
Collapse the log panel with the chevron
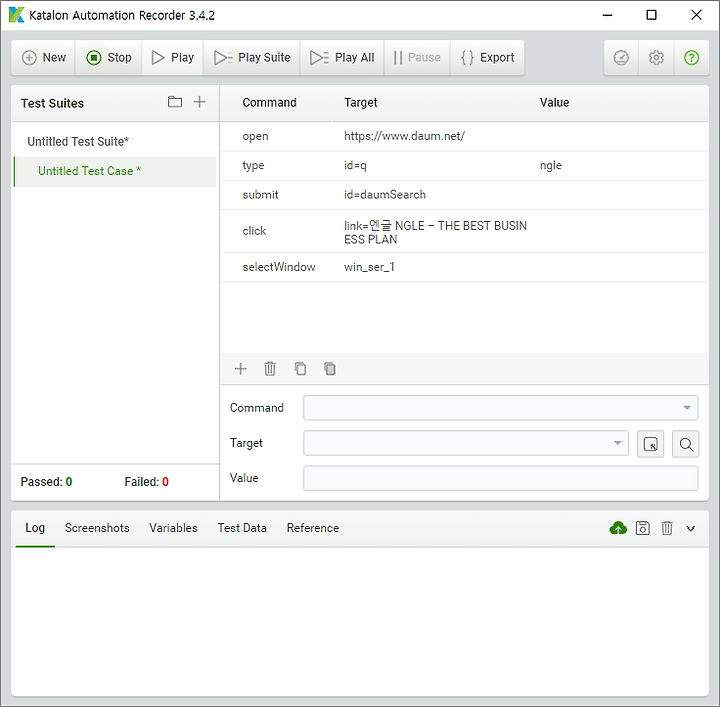pos(691,528)
